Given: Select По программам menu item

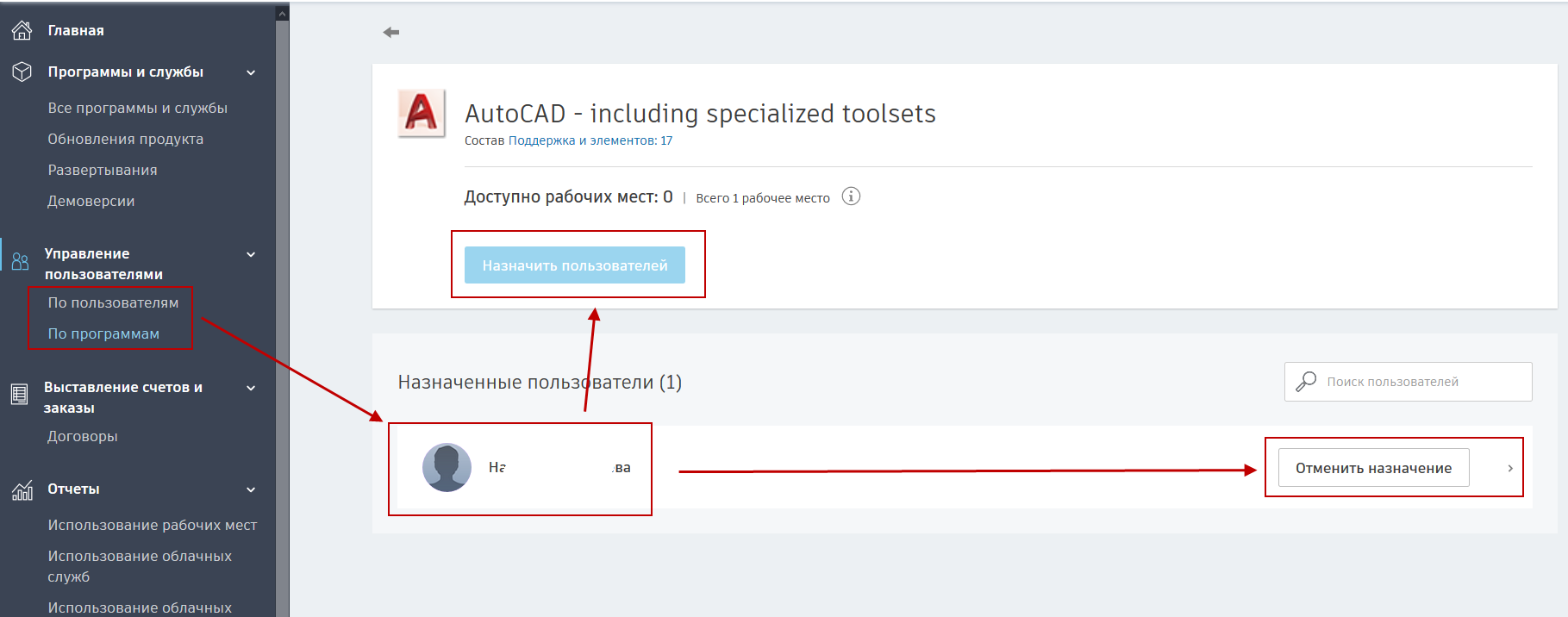Looking at the screenshot, I should pos(103,333).
